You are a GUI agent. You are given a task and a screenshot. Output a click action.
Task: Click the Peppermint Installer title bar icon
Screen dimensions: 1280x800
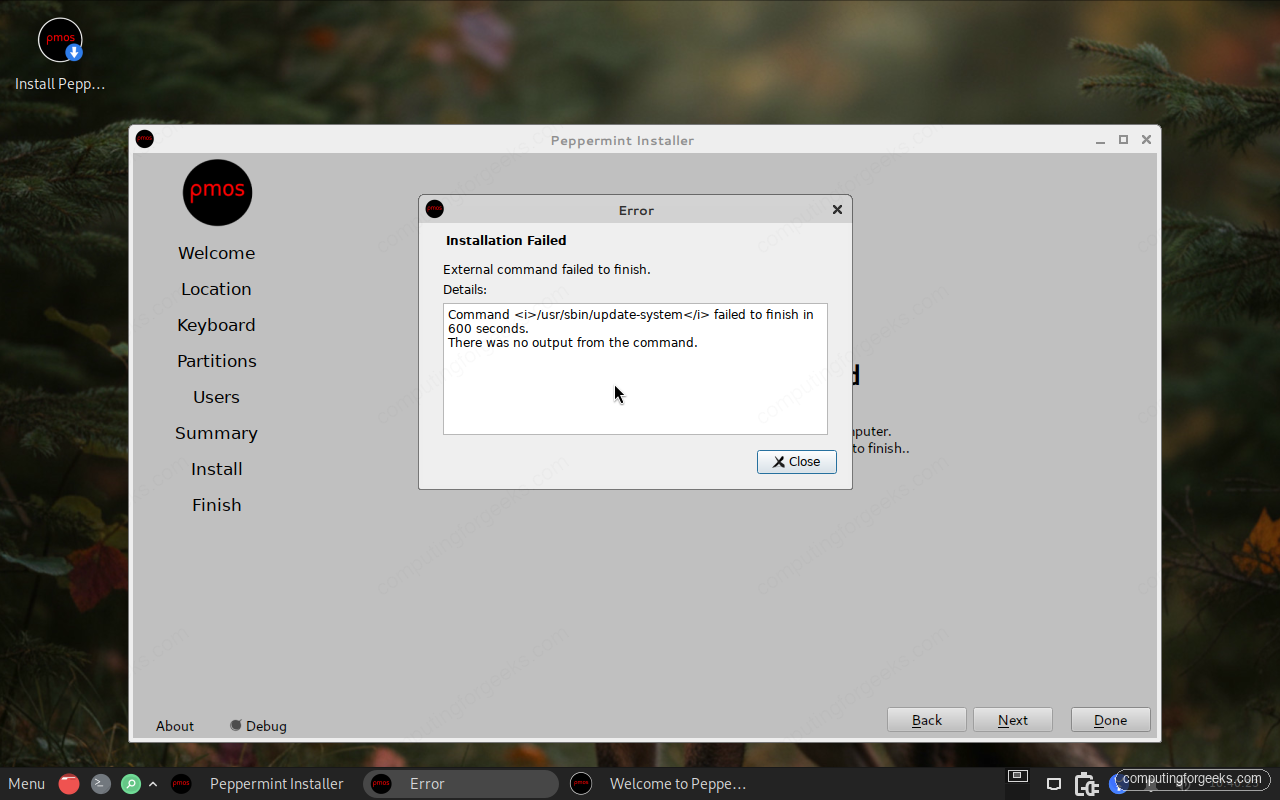pyautogui.click(x=145, y=139)
